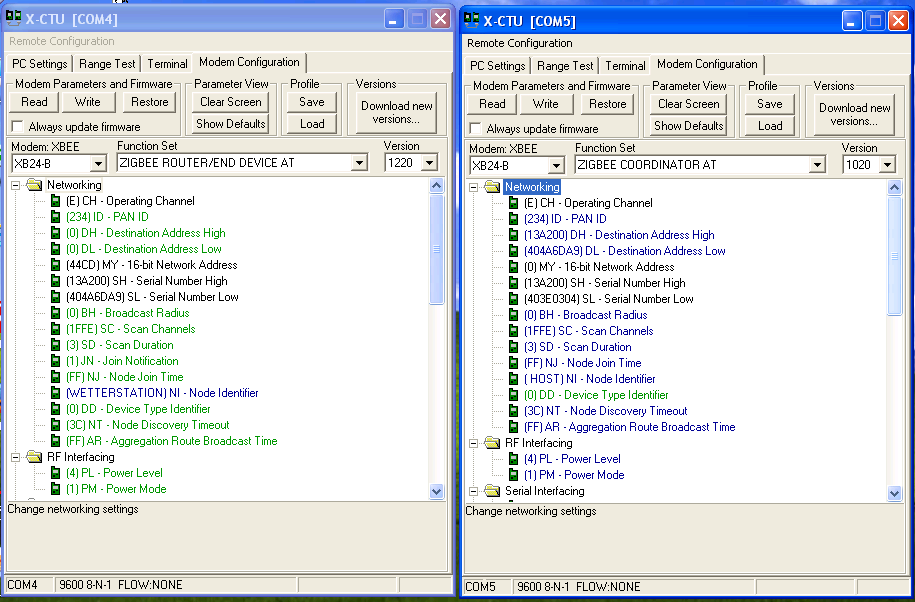Click Download new versions in COM5 window
This screenshot has width=915, height=602.
tap(855, 114)
